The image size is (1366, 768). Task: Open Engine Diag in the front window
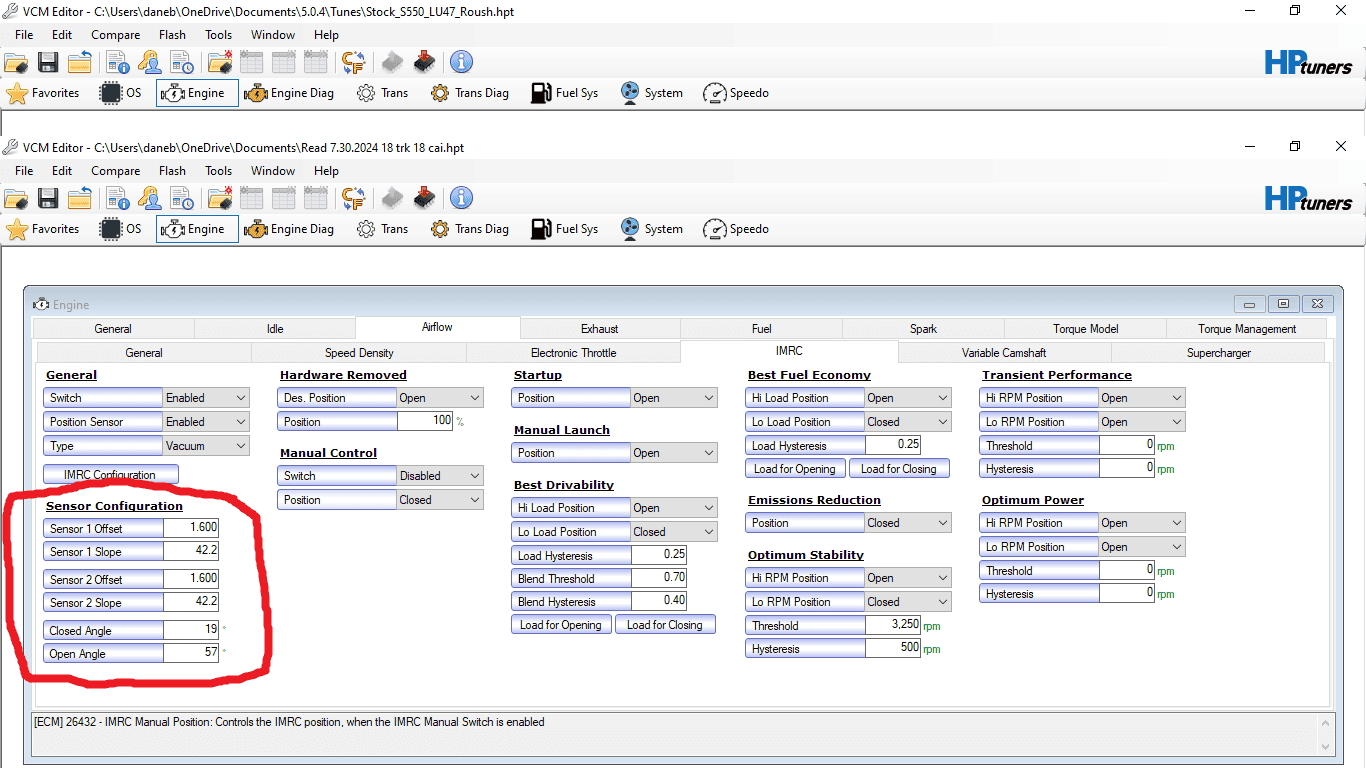pos(290,229)
